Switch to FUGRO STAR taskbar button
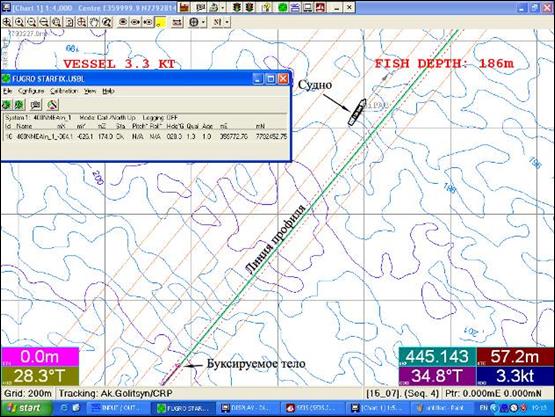Viewport: 555px width, 417px height. tap(183, 408)
